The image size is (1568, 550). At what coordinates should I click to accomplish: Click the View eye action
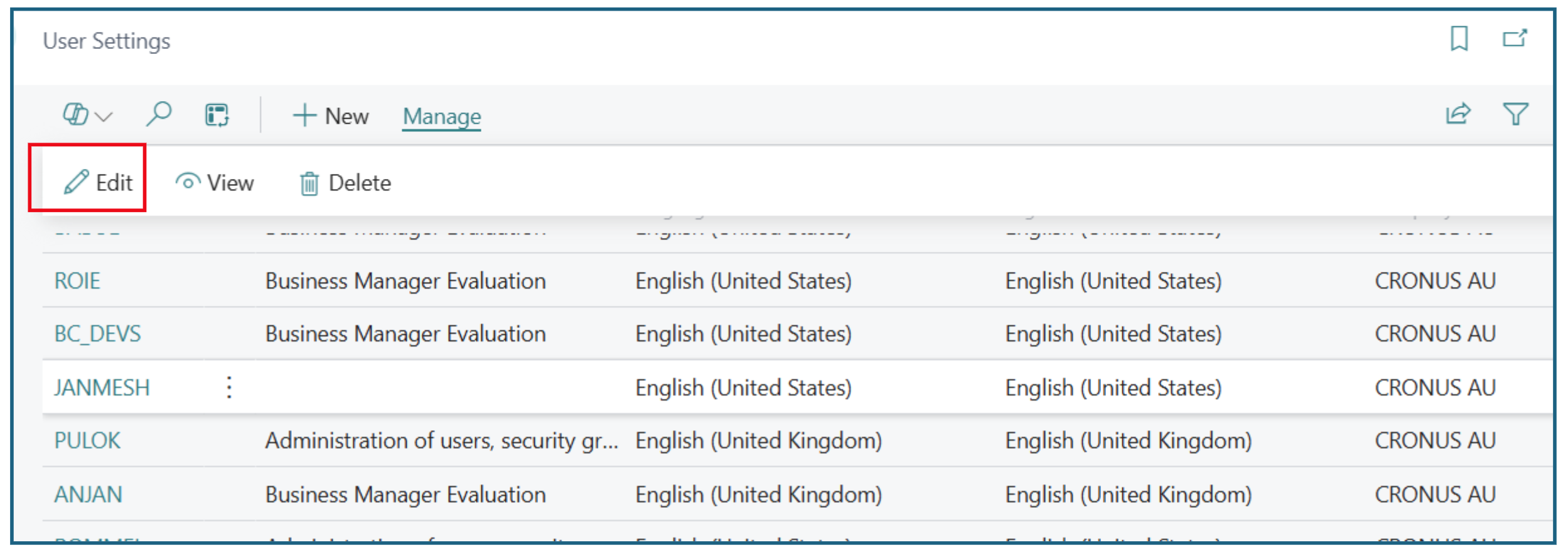(x=215, y=183)
